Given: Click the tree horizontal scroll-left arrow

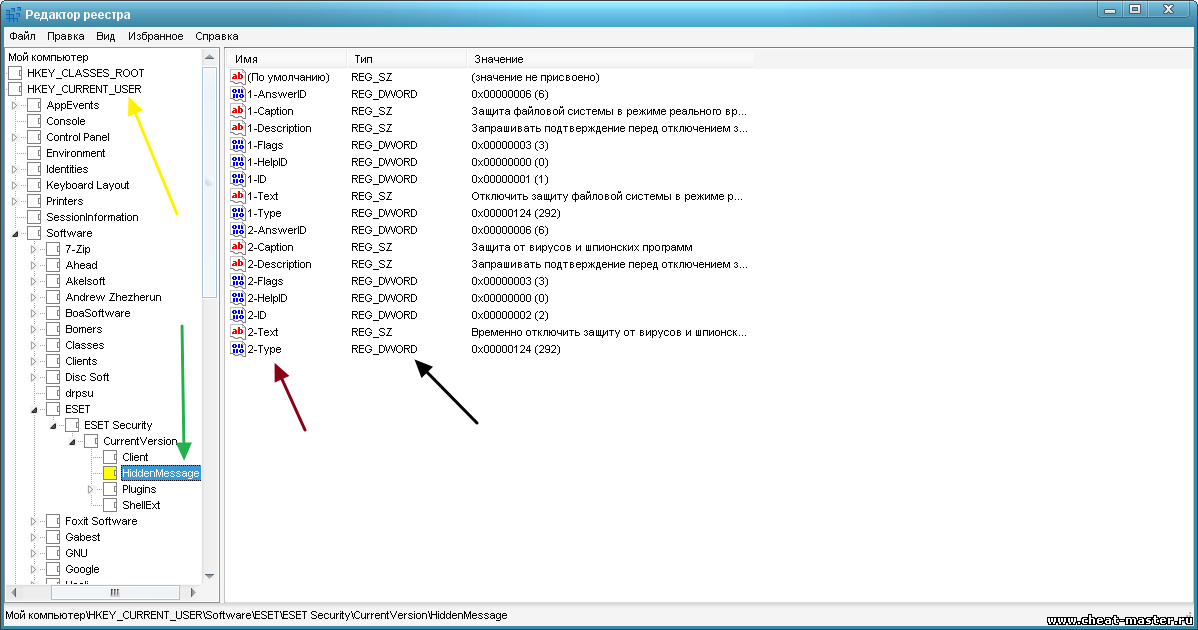Looking at the screenshot, I should pyautogui.click(x=14, y=593).
